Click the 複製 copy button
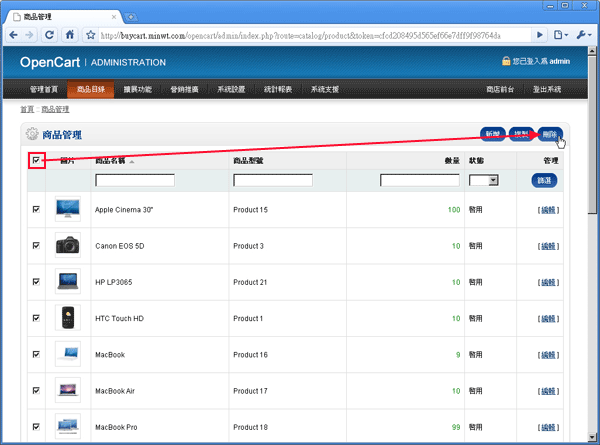 (x=522, y=134)
